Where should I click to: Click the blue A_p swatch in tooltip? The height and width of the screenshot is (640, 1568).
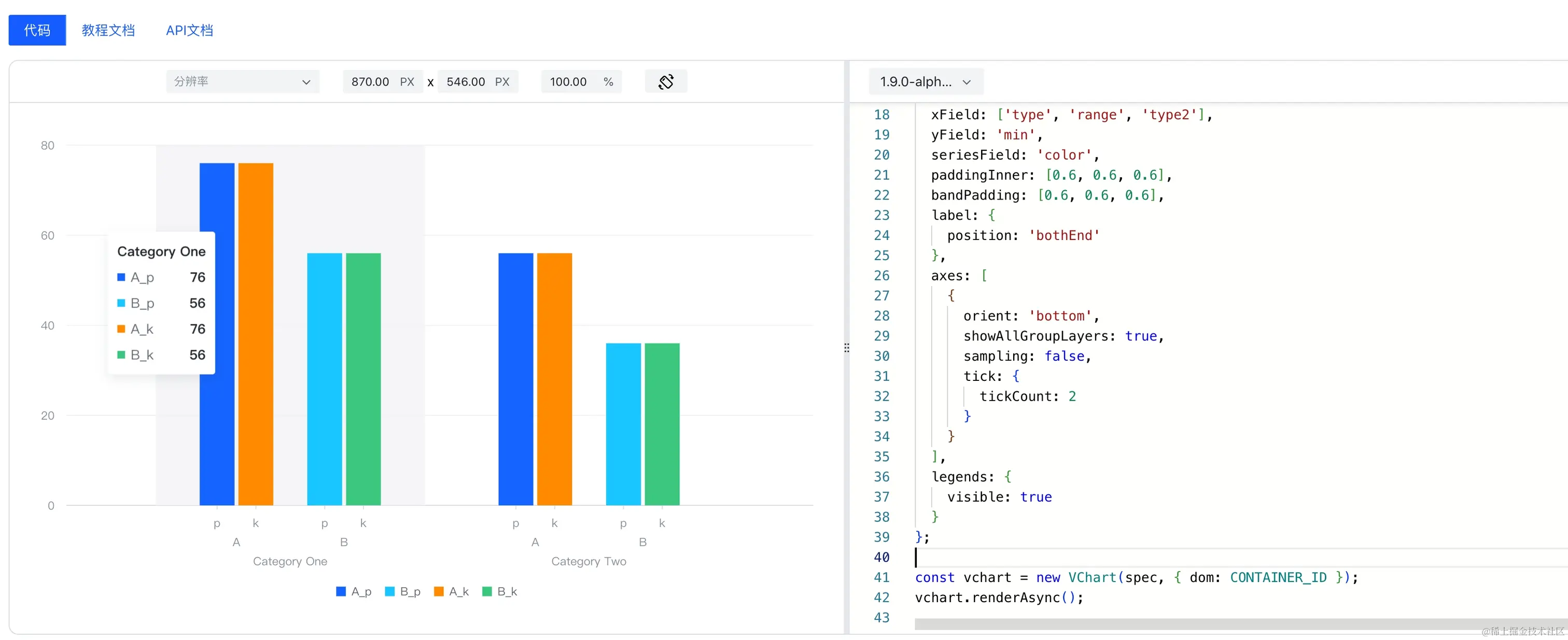121,277
